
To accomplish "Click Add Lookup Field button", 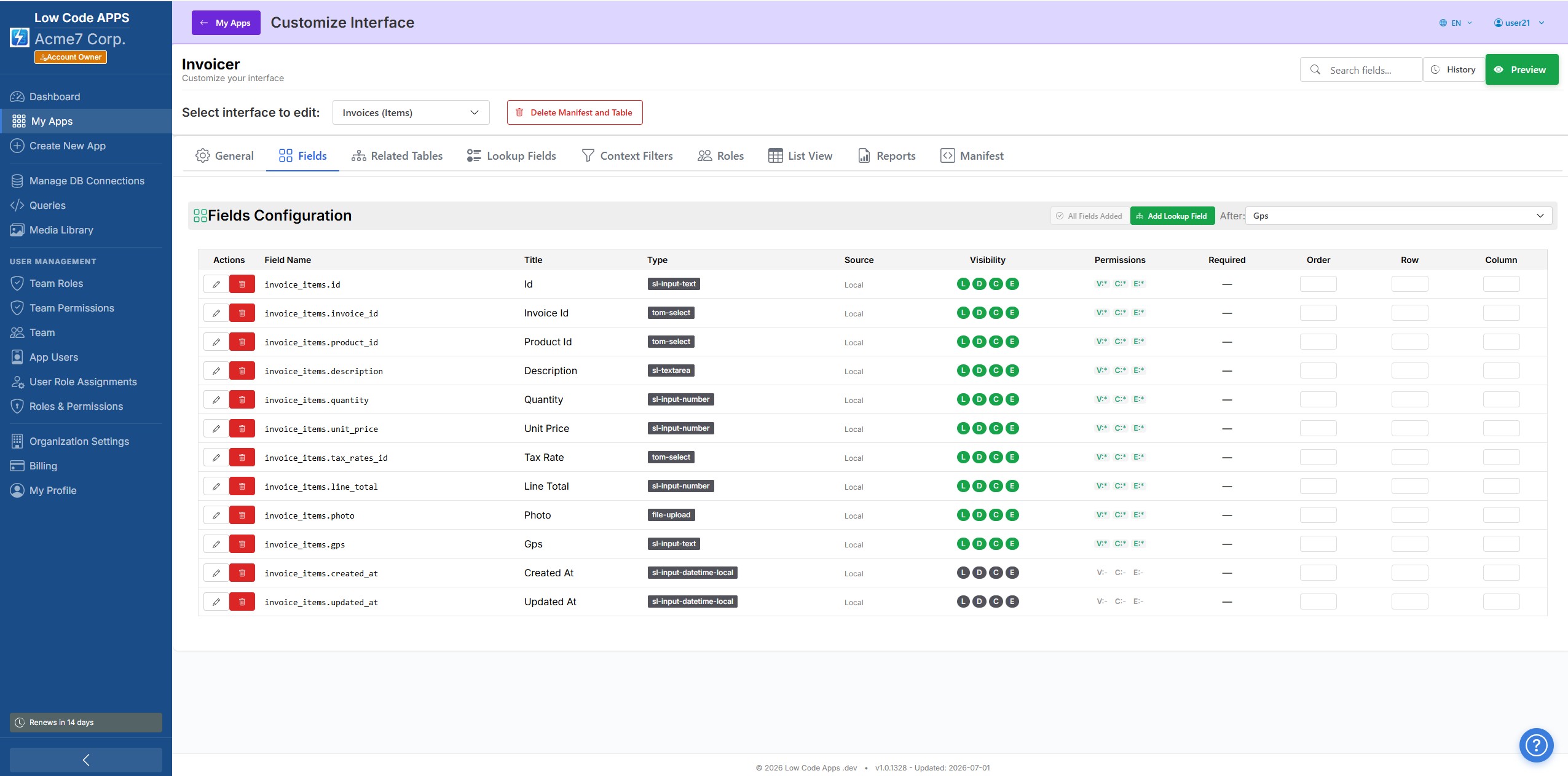I will (x=1172, y=216).
